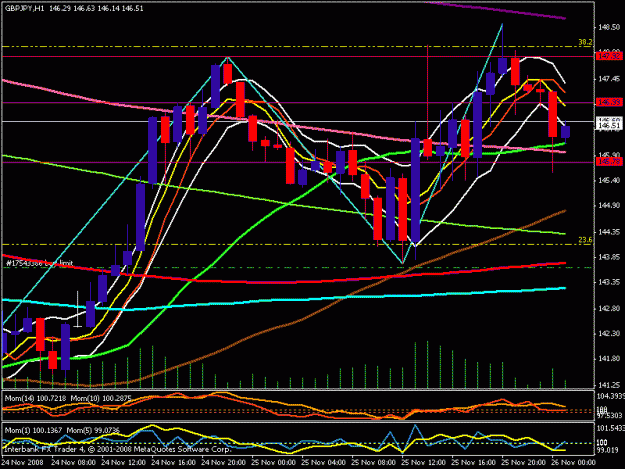Click the 26 Nov 00:00 time label
Image resolution: width=625 pixels, height=469 pixels.
click(x=573, y=463)
